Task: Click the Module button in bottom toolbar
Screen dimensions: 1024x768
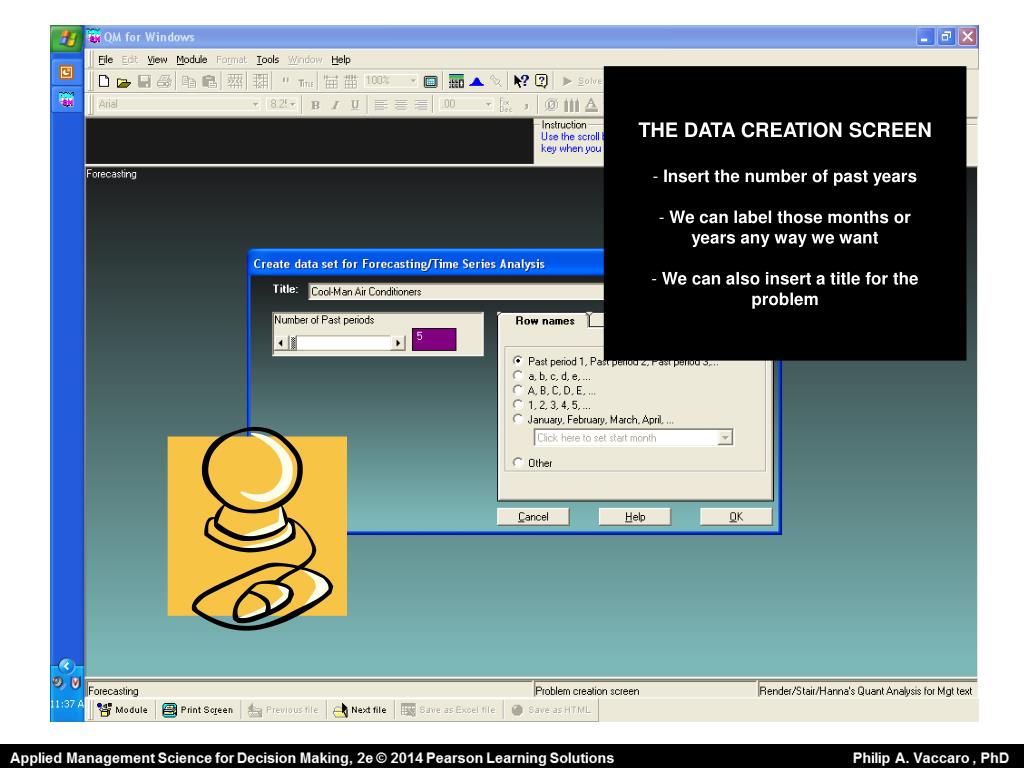Action: (122, 710)
